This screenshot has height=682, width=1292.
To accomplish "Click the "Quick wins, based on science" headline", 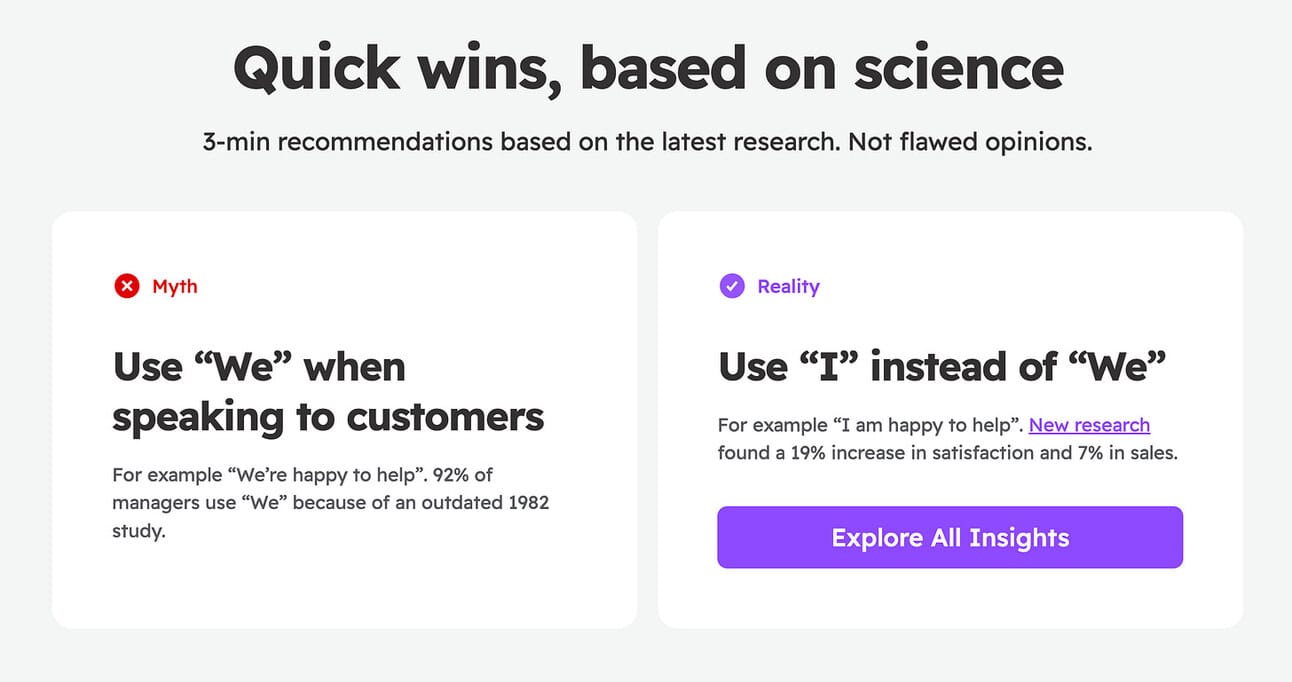I will (647, 68).
